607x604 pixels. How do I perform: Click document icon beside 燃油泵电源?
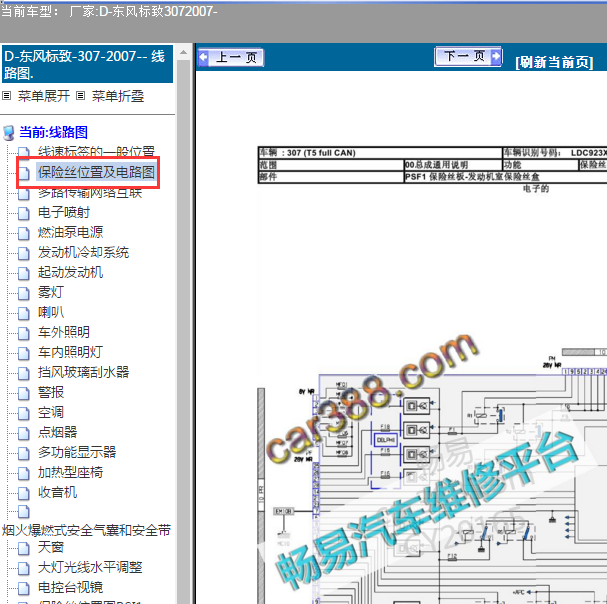[x=24, y=233]
